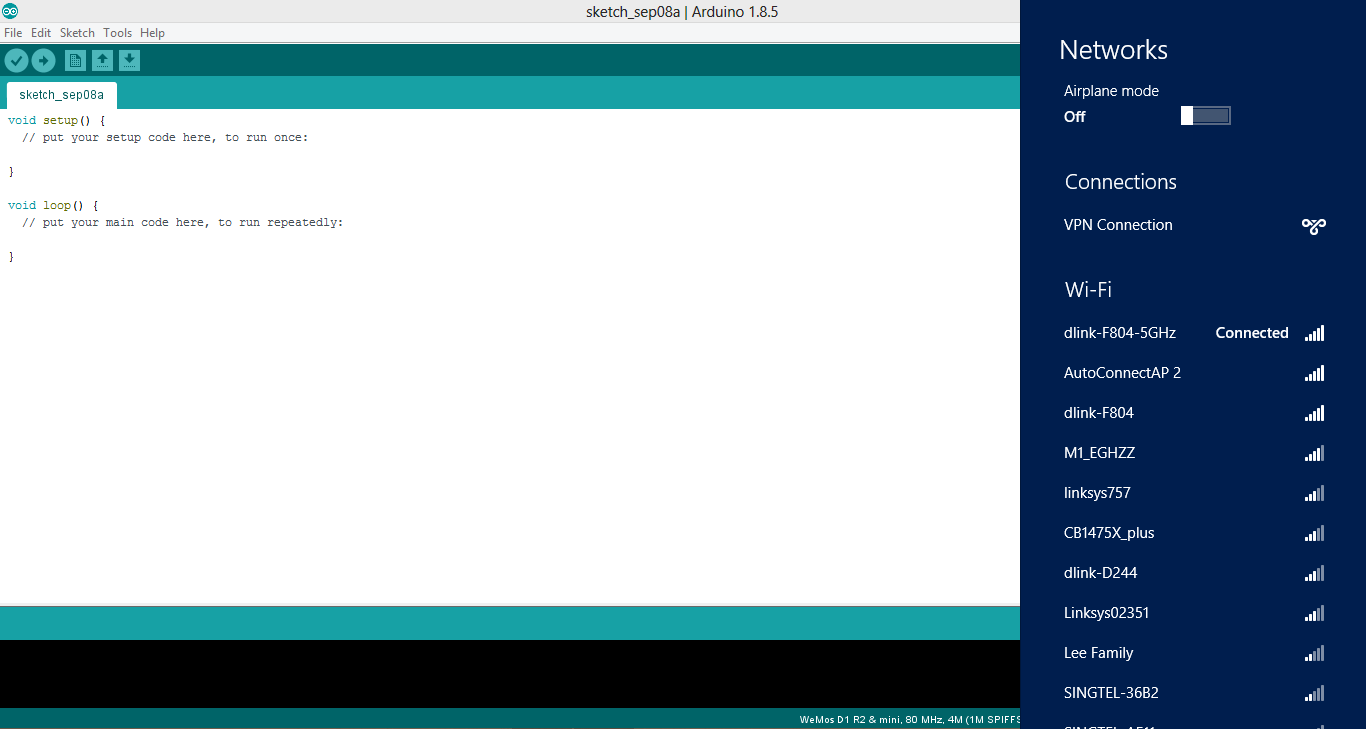Save the sketch using the Save icon
This screenshot has height=729, width=1366.
coord(129,60)
